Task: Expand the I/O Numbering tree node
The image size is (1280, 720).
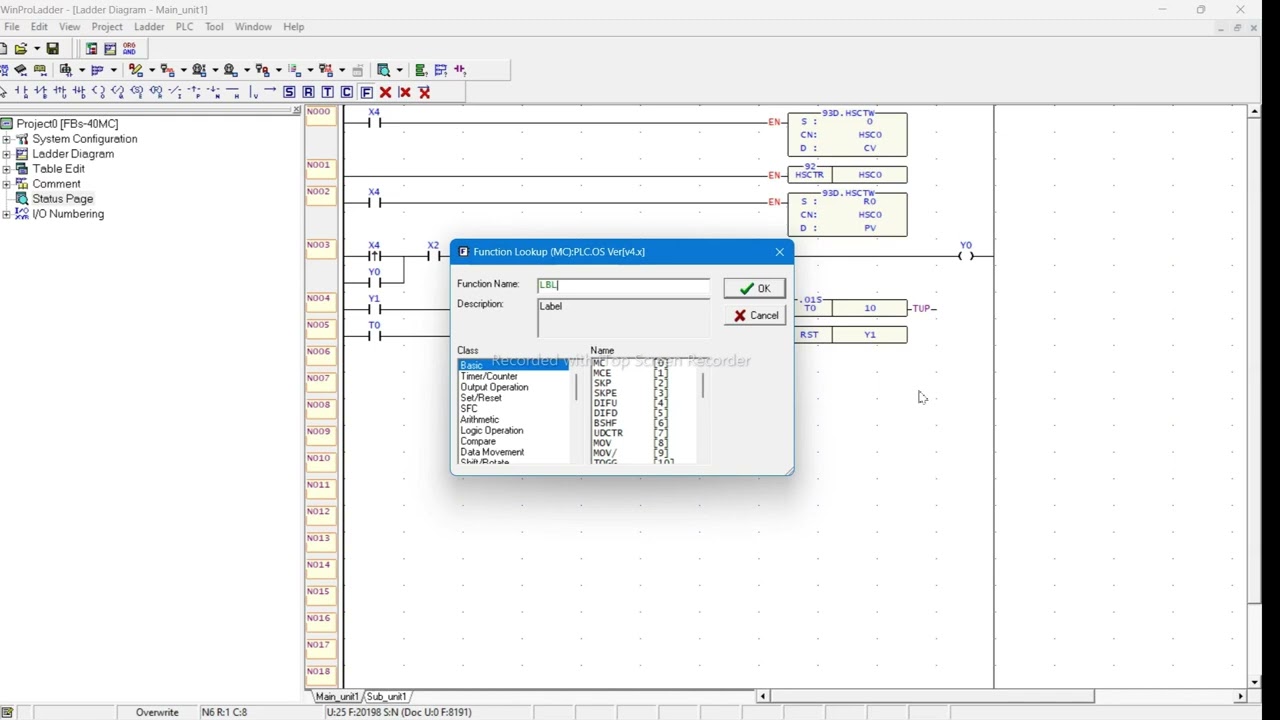Action: click(x=6, y=214)
